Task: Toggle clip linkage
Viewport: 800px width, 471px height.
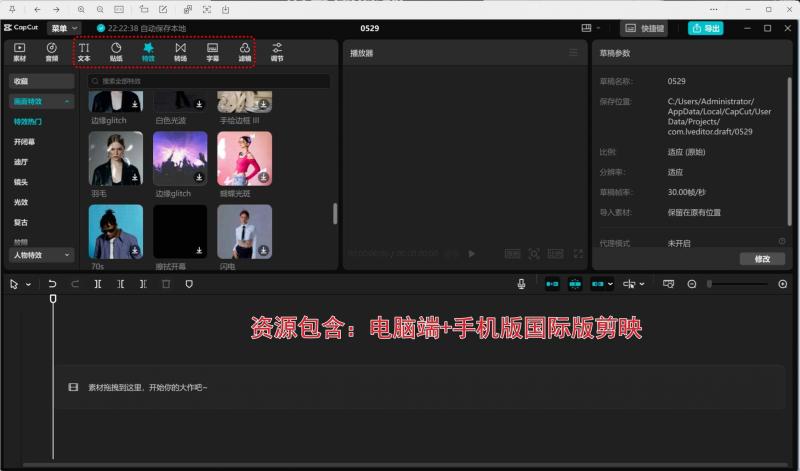Action: 597,284
